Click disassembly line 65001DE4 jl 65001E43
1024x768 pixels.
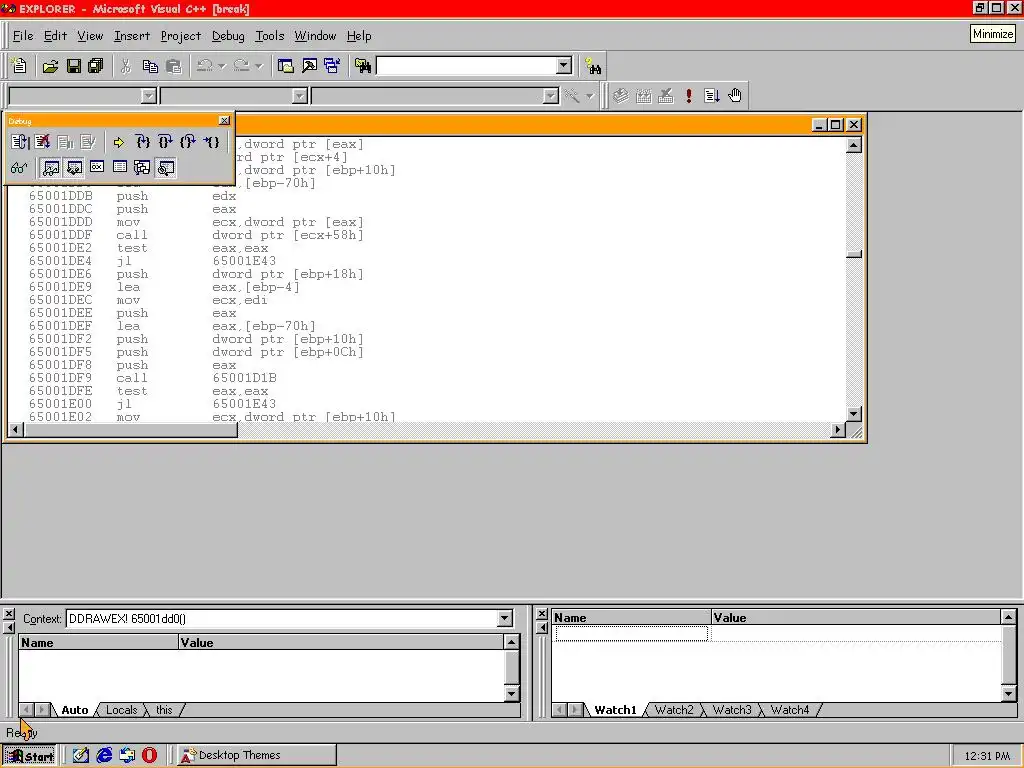point(152,261)
